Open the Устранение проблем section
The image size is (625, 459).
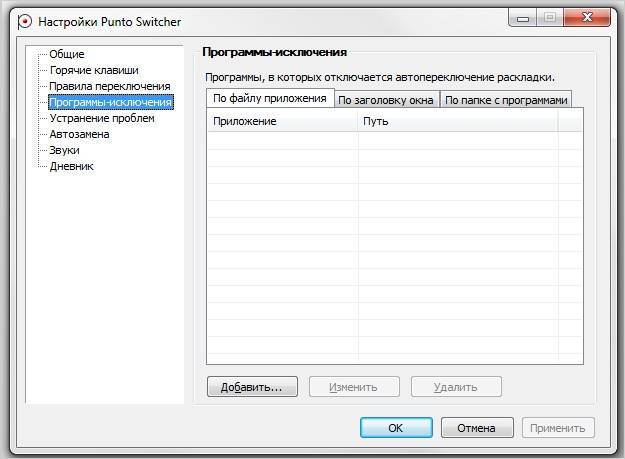(x=102, y=118)
